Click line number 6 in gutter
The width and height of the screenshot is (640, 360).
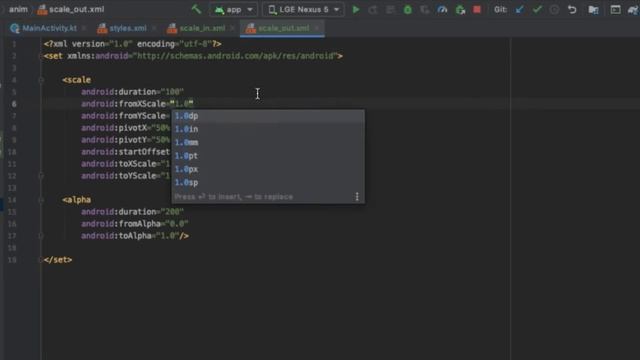point(14,104)
